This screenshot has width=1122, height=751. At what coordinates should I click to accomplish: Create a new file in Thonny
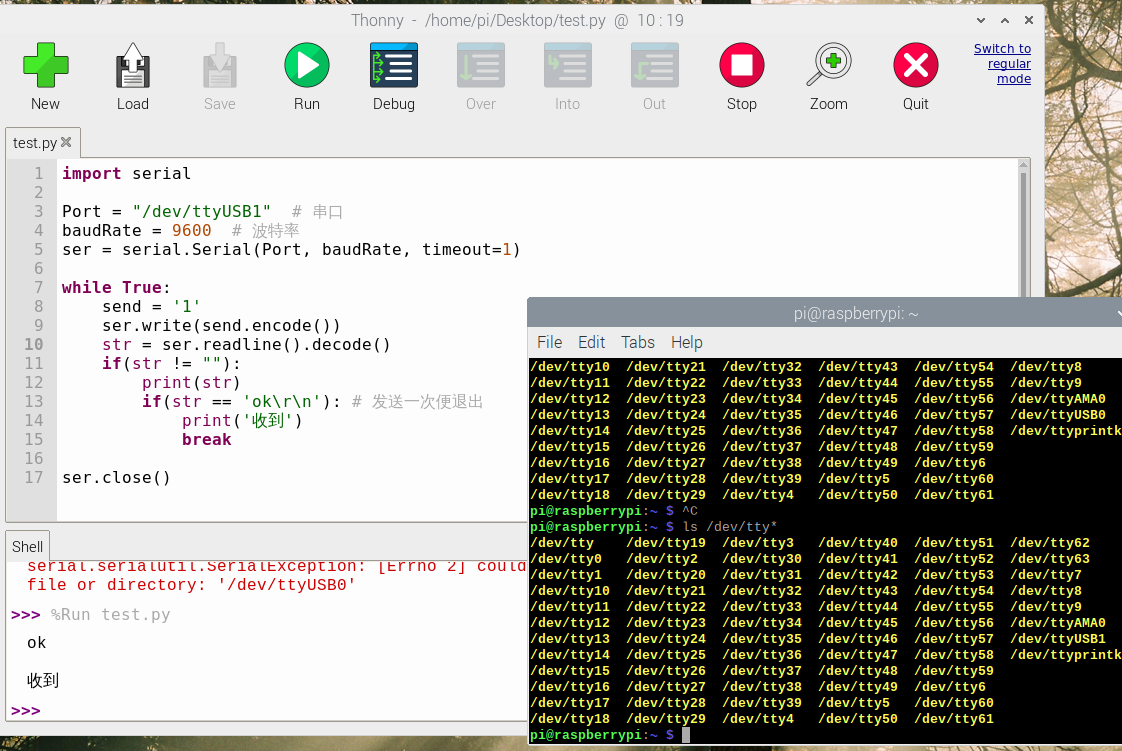click(45, 65)
